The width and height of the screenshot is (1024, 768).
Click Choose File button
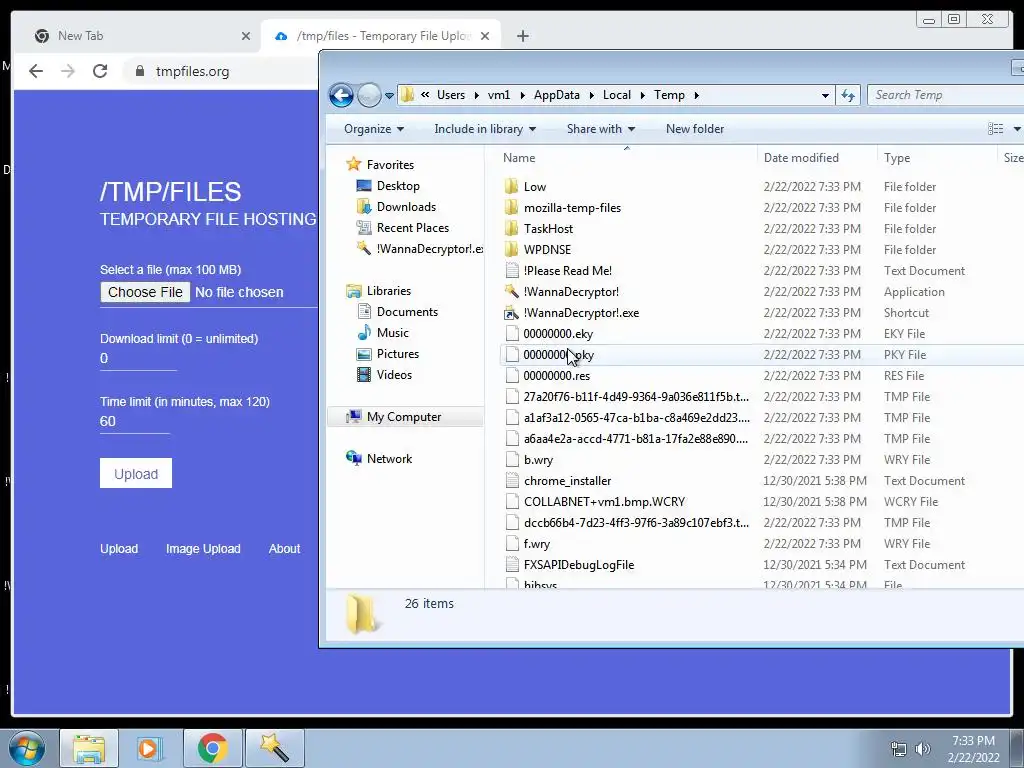(x=145, y=292)
